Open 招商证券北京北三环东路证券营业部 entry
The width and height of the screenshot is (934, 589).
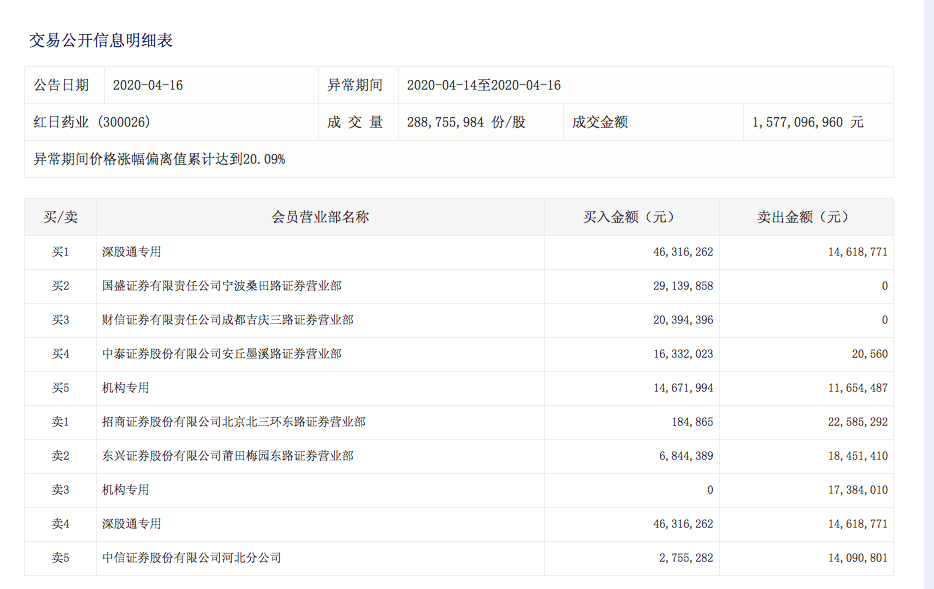pyautogui.click(x=233, y=422)
